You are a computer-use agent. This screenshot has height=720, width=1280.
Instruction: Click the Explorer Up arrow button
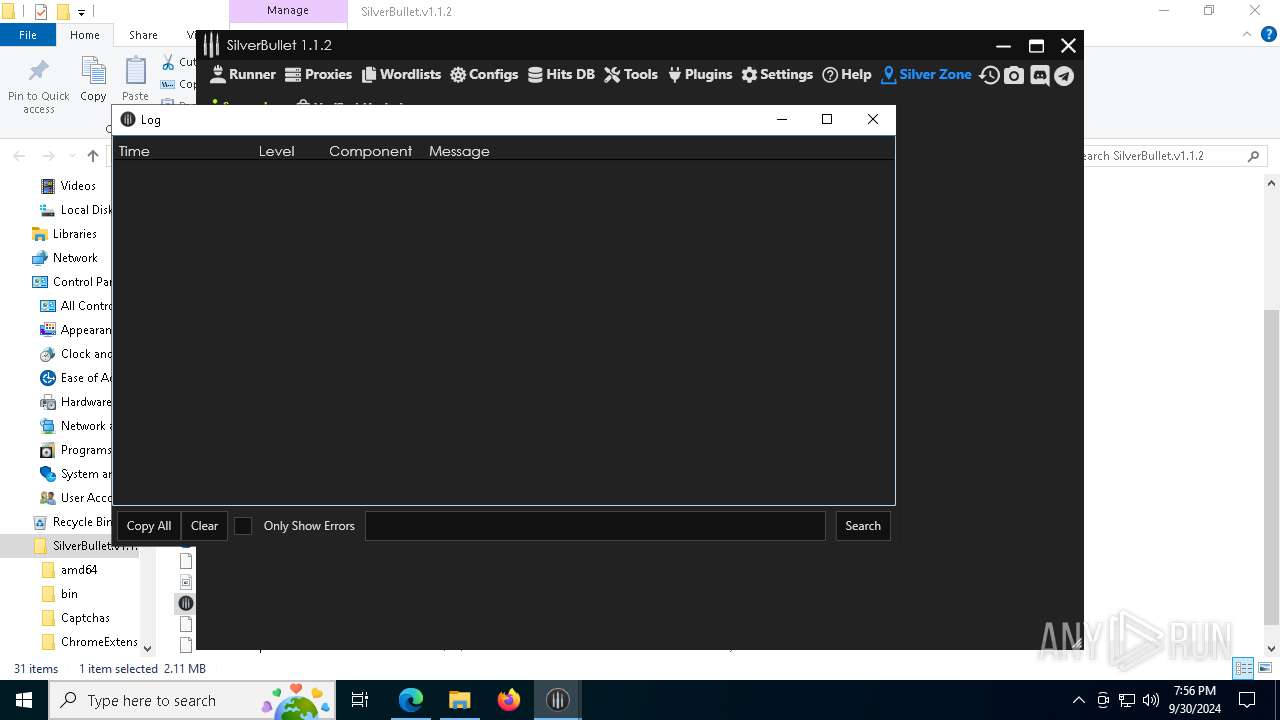(x=93, y=156)
